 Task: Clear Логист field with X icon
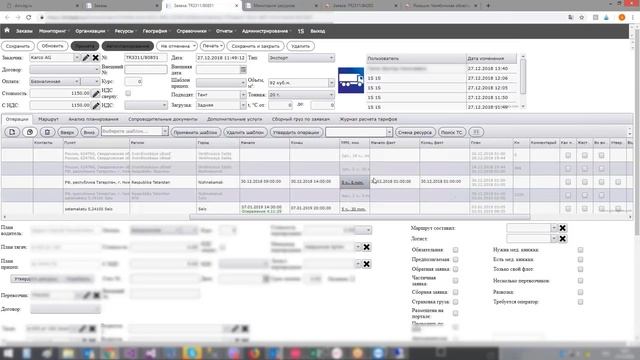pos(562,238)
